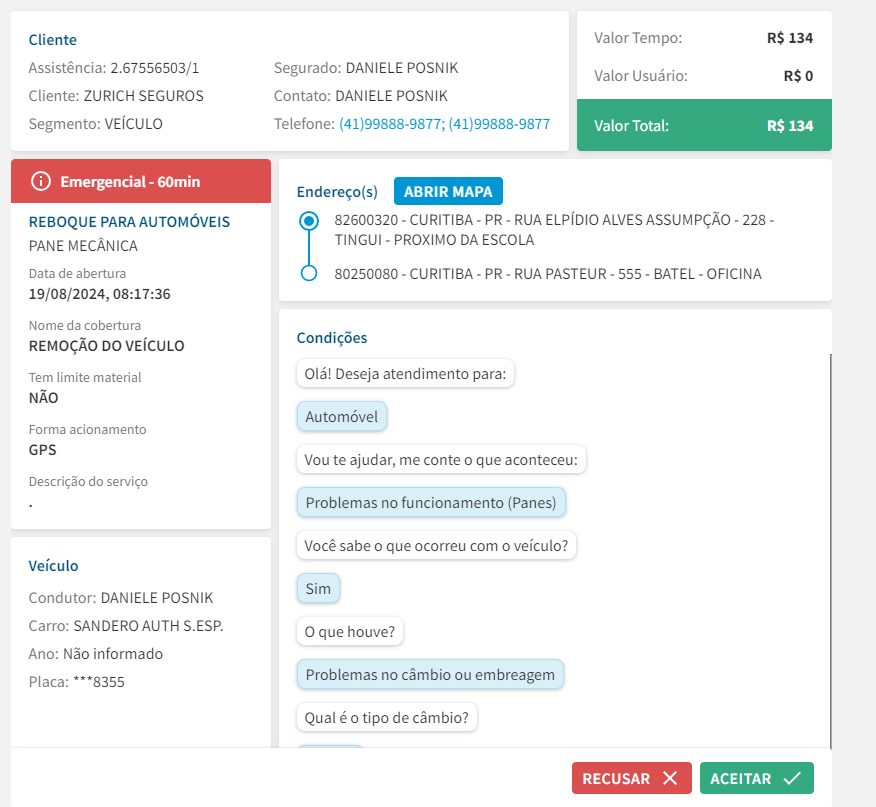The width and height of the screenshot is (876, 807).
Task: Call the first phone number (41)99888-9877
Action: tap(392, 124)
